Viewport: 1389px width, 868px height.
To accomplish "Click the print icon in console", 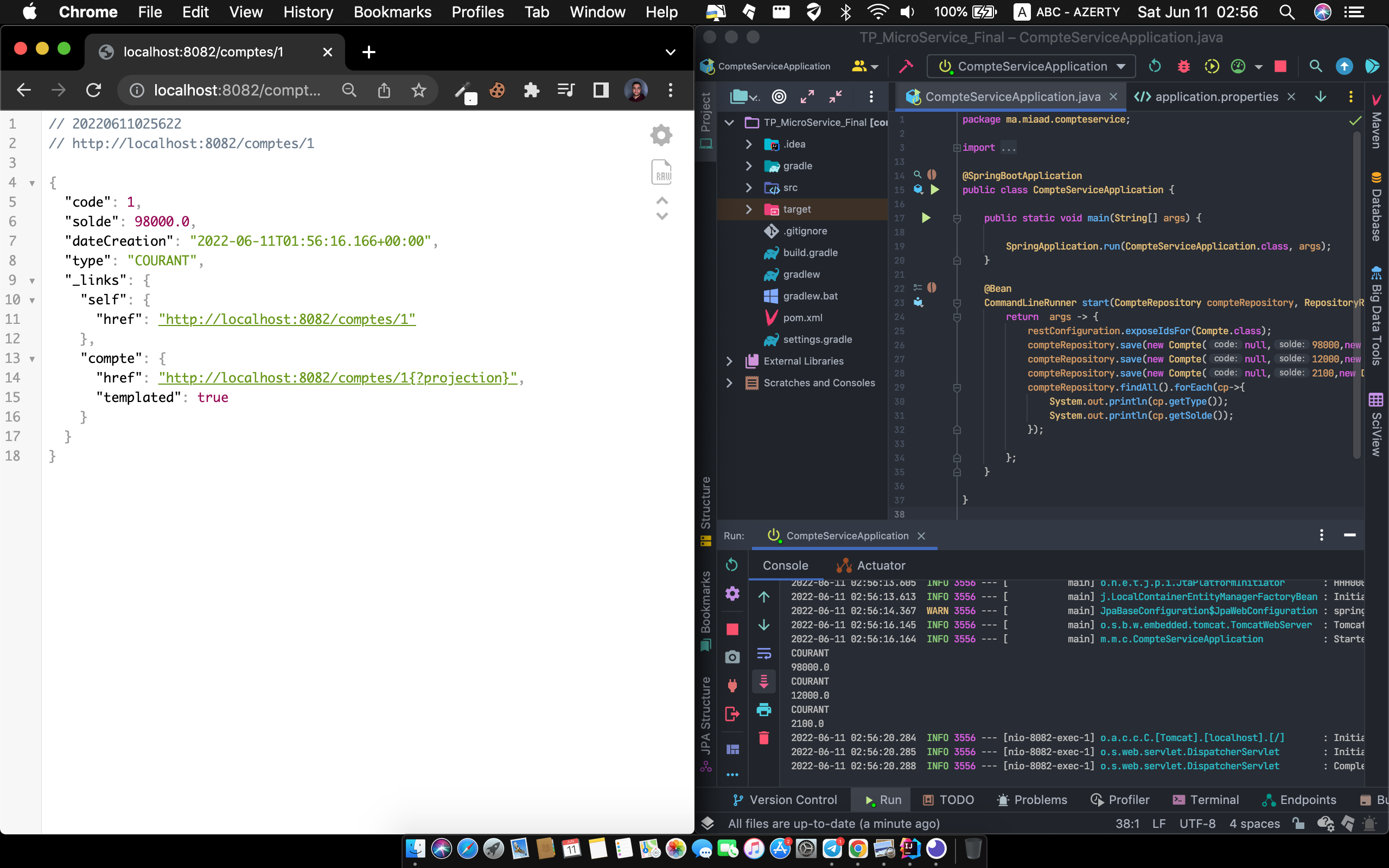I will pos(764,710).
